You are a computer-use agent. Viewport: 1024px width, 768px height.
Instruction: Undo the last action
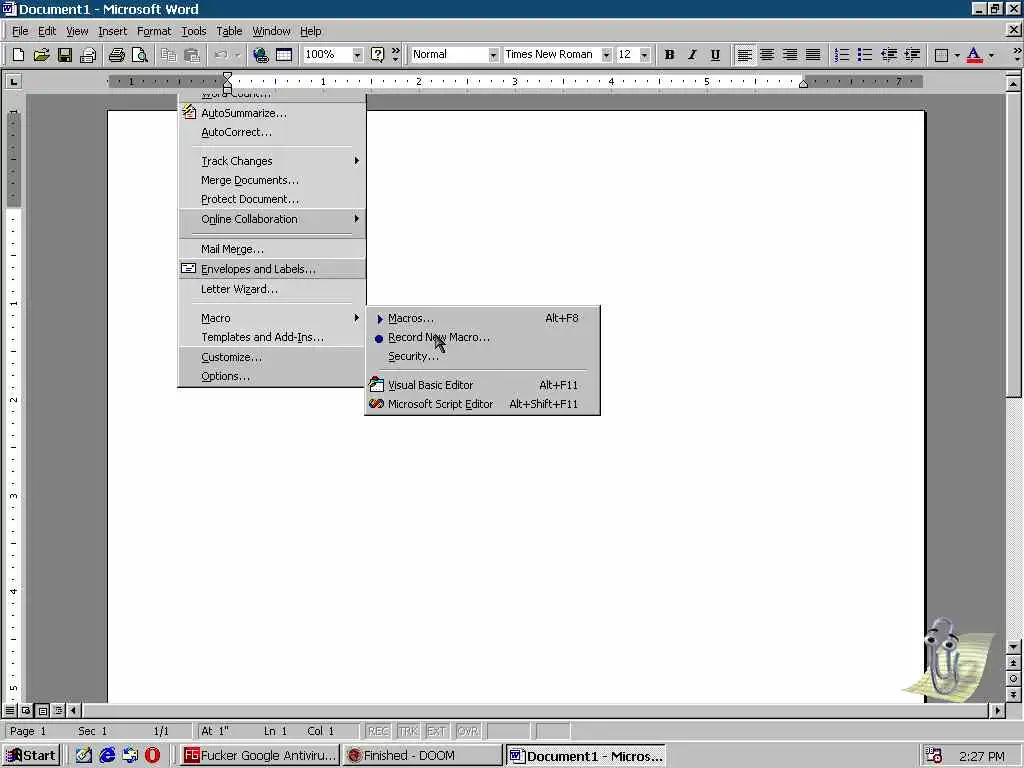coord(221,55)
